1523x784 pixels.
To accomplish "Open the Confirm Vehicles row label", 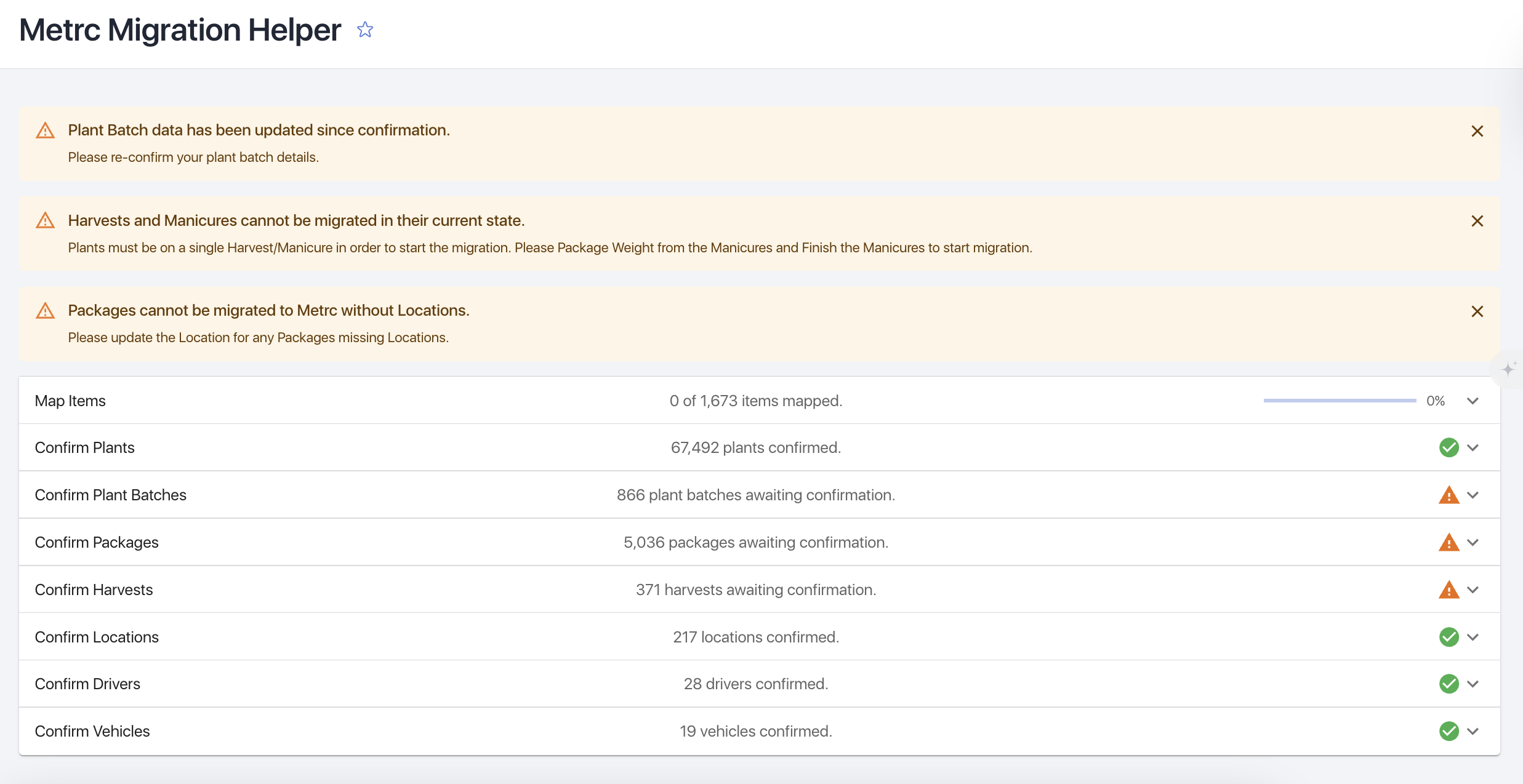I will click(92, 731).
